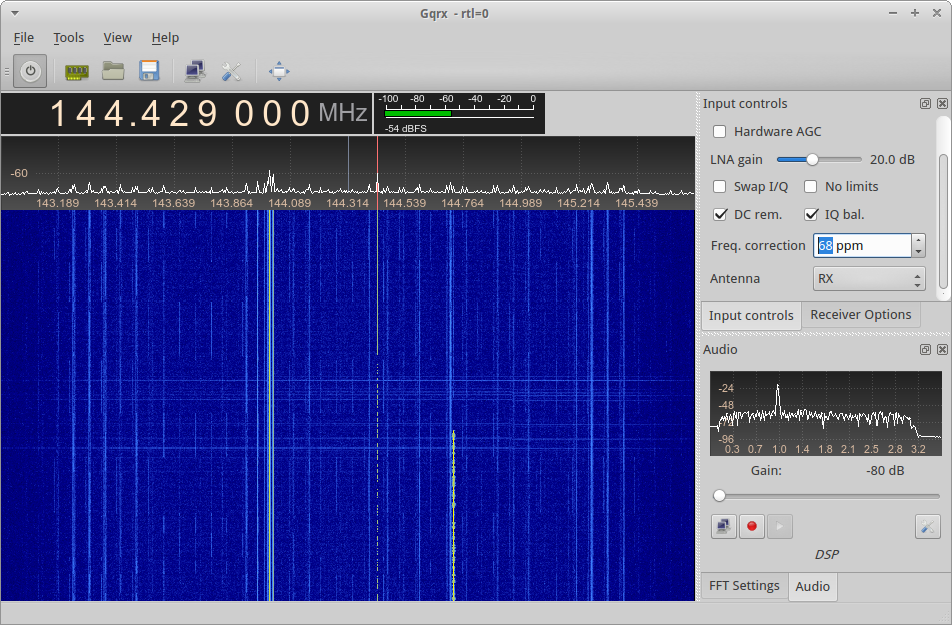Open the remote control computers icon

[x=195, y=71]
